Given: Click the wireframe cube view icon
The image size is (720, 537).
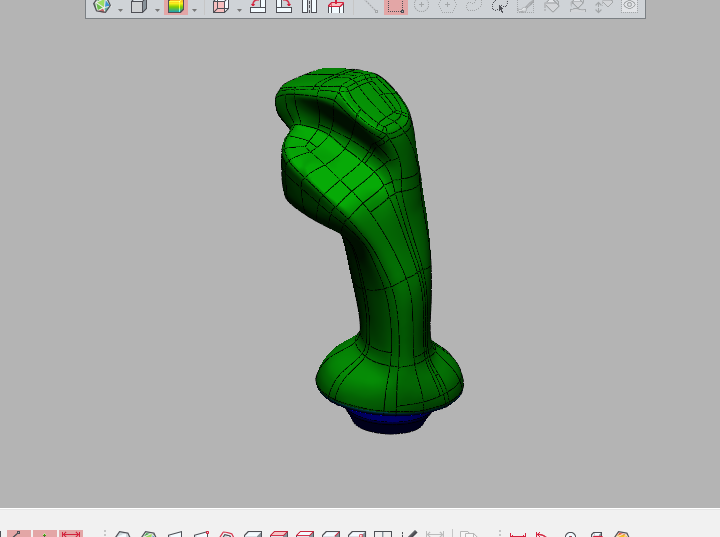Looking at the screenshot, I should (221, 7).
